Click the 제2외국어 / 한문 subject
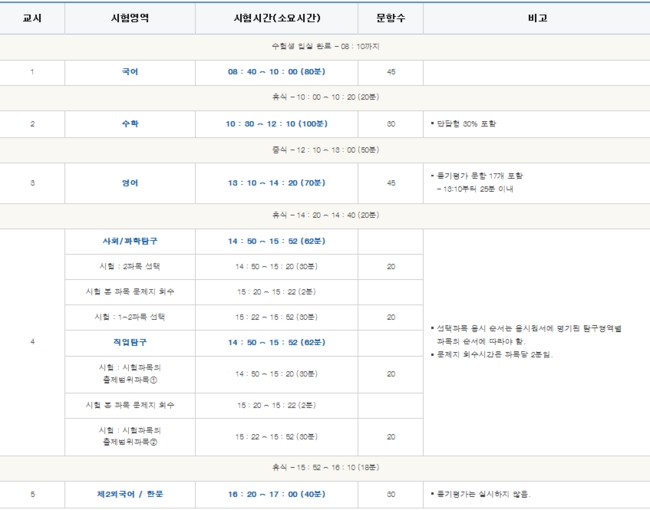 130,494
